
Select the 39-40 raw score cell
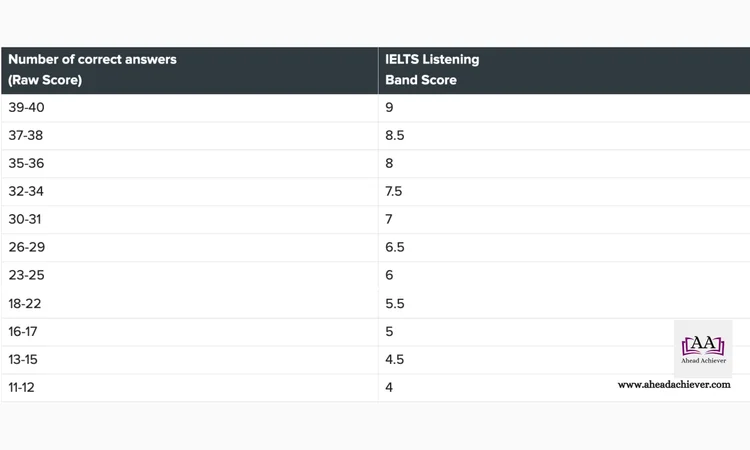pos(189,108)
